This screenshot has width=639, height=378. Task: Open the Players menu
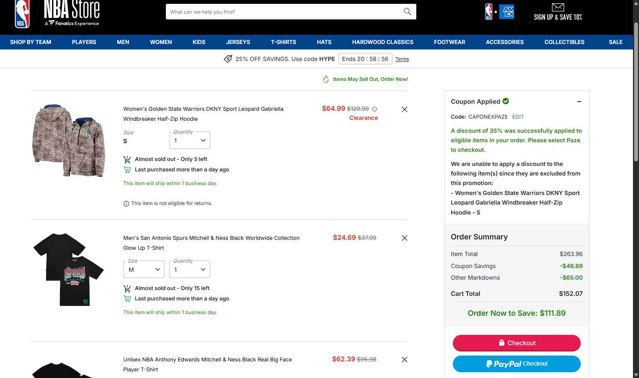(x=84, y=42)
